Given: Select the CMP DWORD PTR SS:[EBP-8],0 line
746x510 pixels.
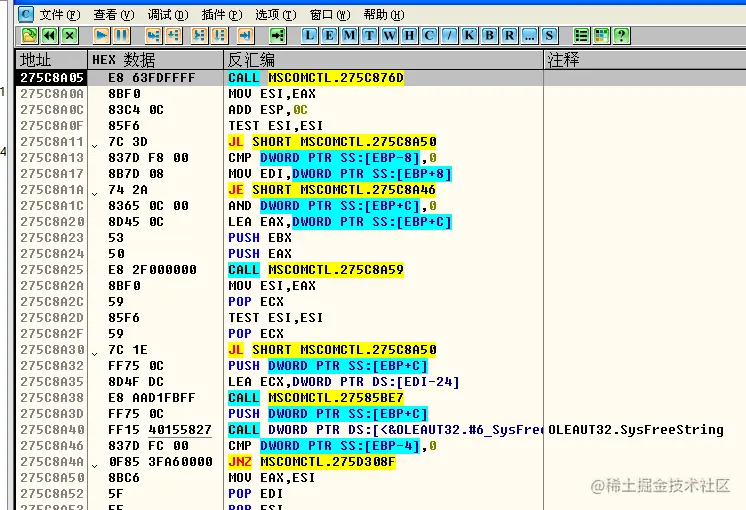Looking at the screenshot, I should (x=332, y=157).
